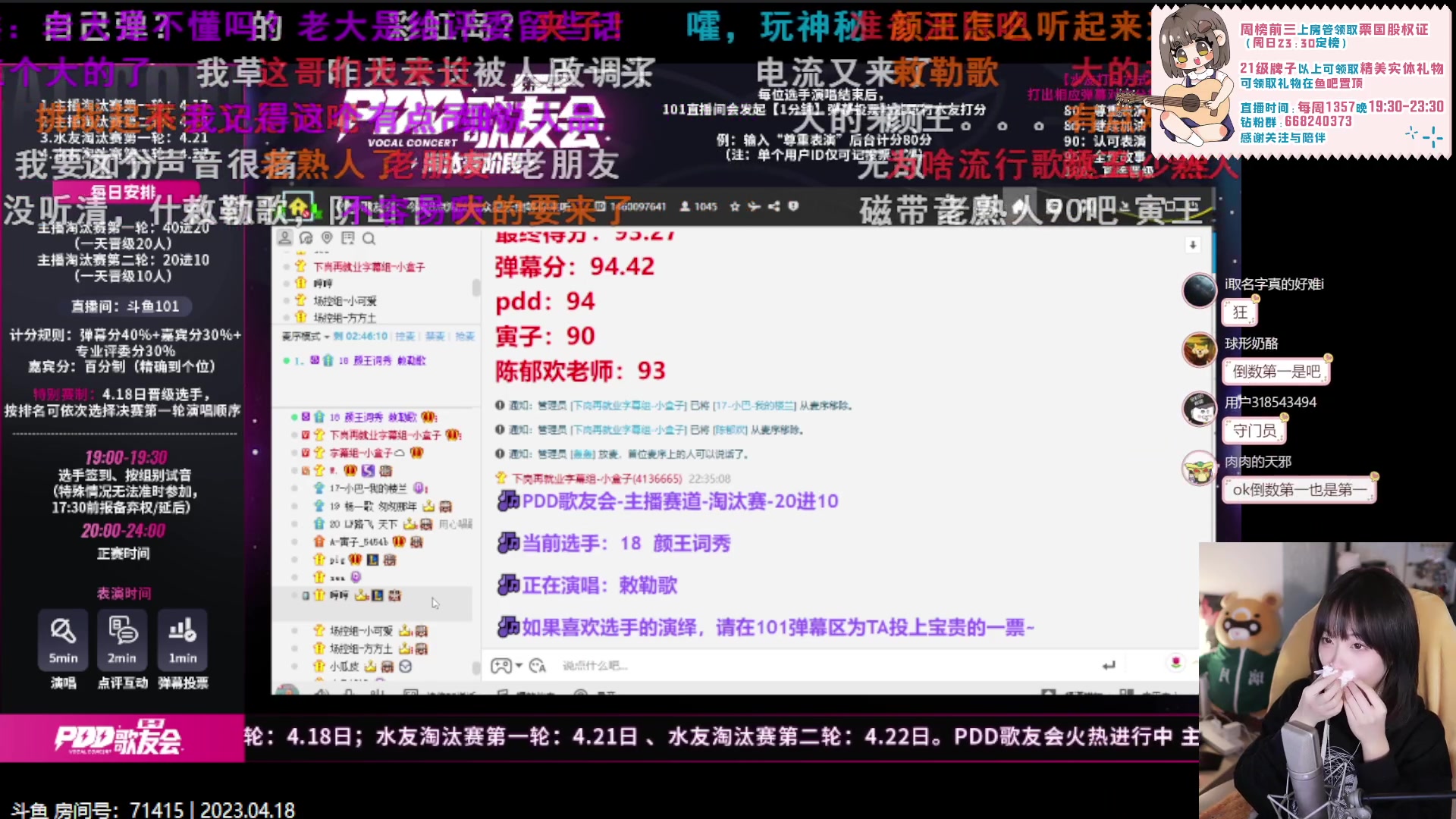Image resolution: width=1456 pixels, height=819 pixels.
Task: Click the scroll-to-bottom arrow in chat area
Action: [x=1193, y=245]
